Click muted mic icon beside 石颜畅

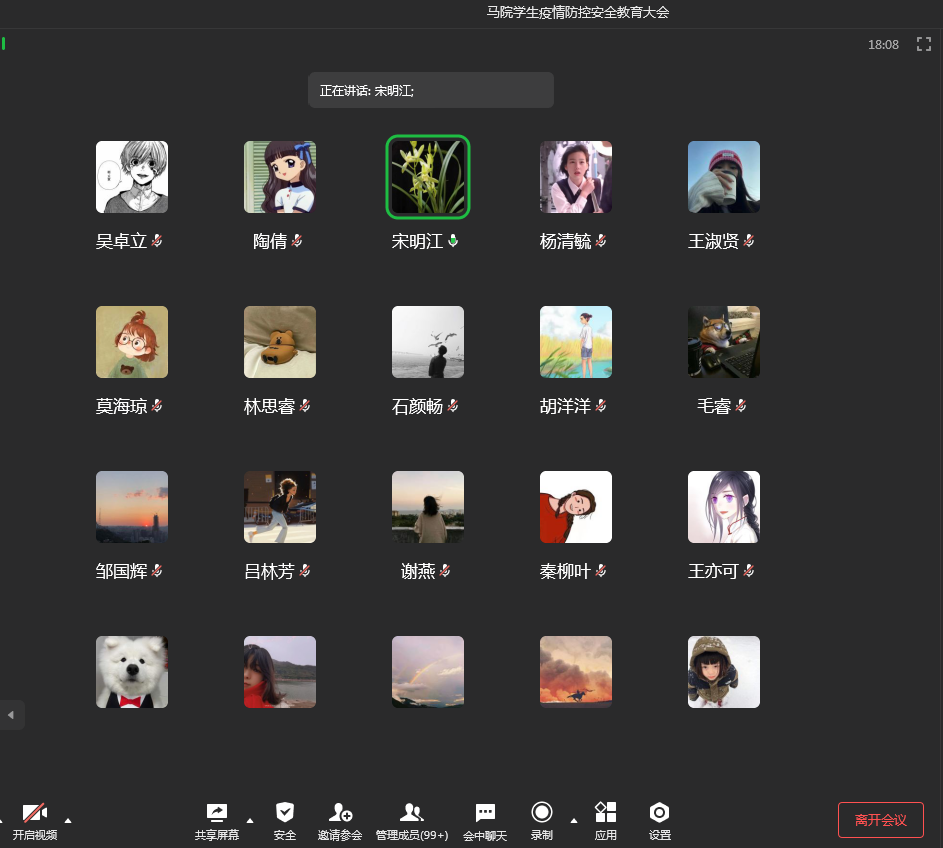click(x=453, y=406)
